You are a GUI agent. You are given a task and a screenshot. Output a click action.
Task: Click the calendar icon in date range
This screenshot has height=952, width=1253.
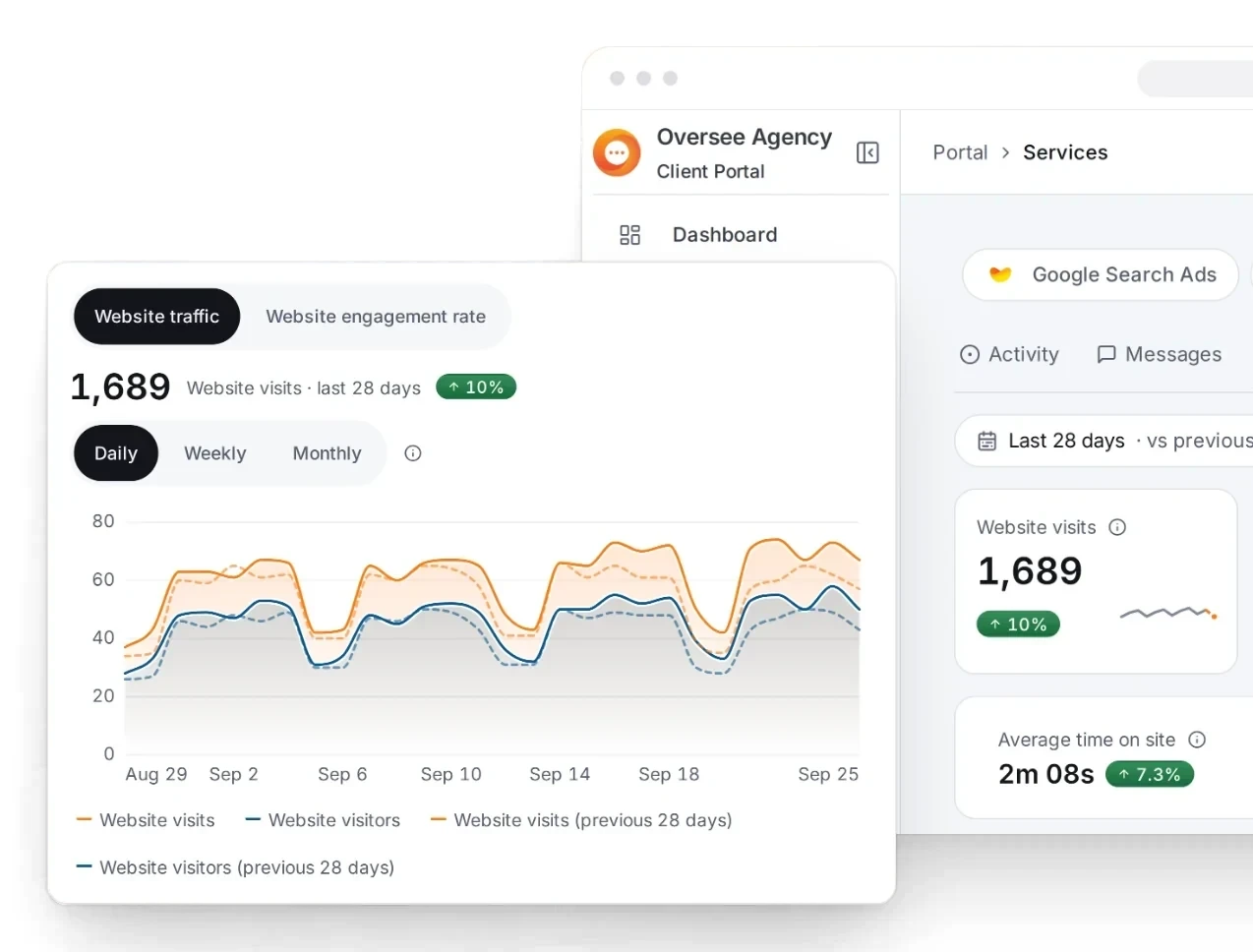click(x=986, y=441)
